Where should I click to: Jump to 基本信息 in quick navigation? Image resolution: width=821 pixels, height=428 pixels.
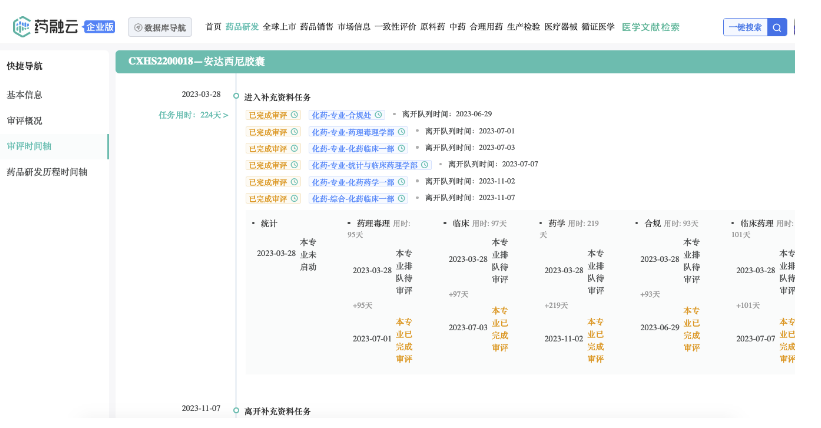point(24,95)
